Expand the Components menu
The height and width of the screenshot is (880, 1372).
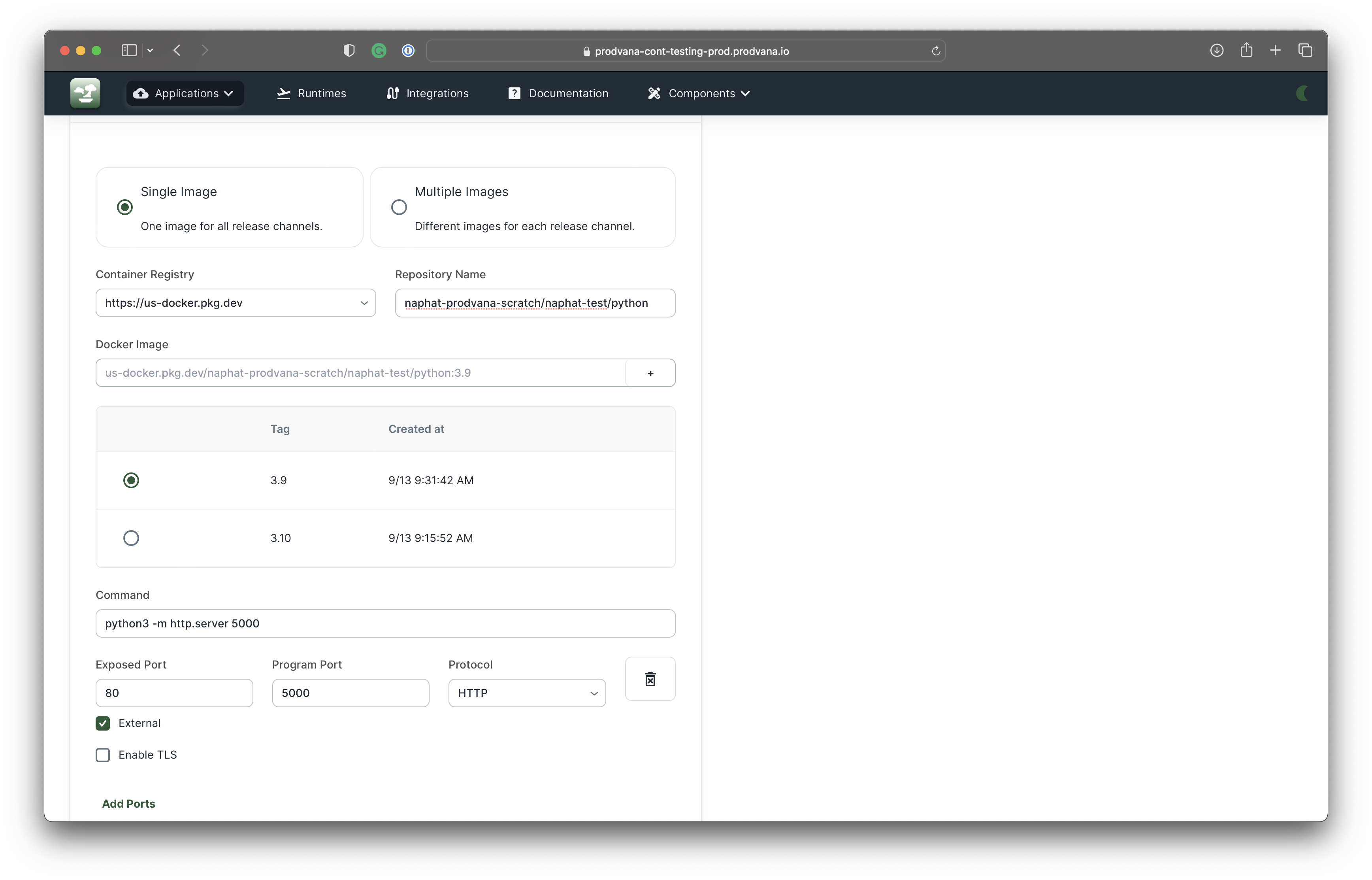tap(699, 93)
